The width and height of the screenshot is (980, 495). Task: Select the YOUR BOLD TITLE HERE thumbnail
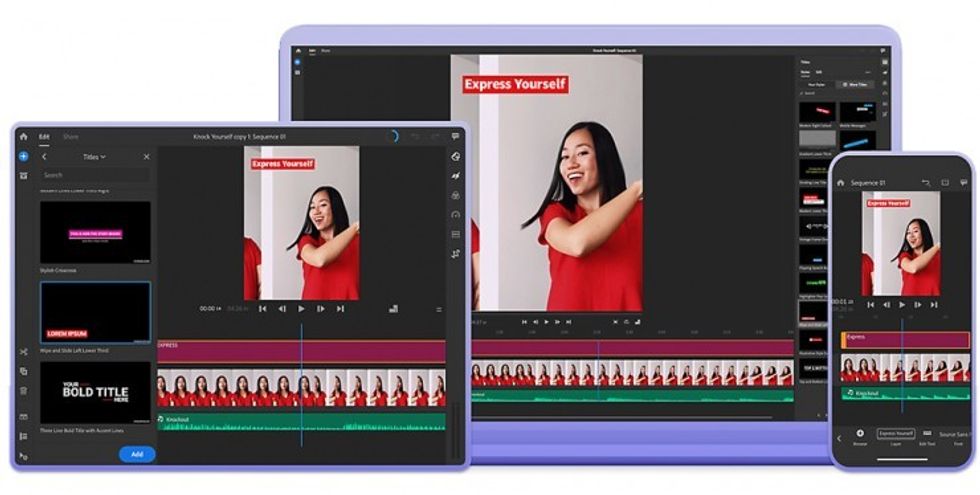(95, 392)
